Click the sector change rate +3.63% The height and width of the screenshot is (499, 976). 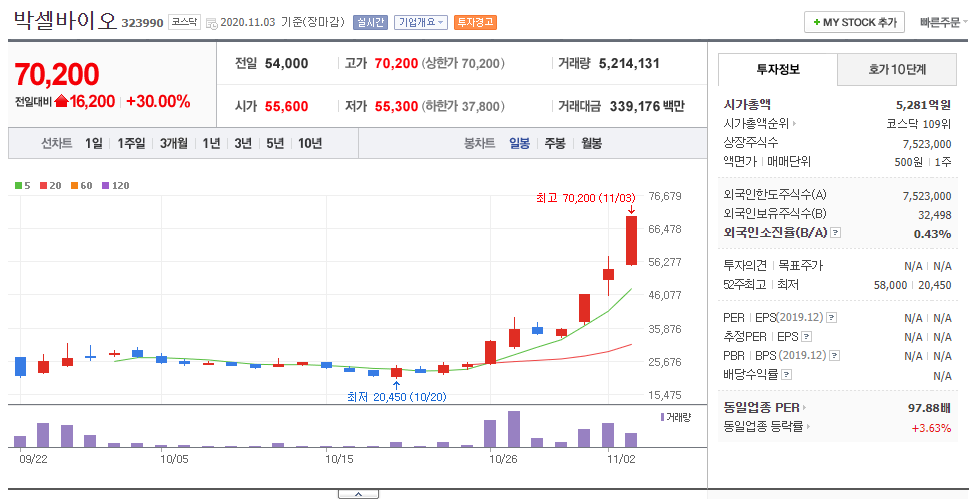[931, 427]
